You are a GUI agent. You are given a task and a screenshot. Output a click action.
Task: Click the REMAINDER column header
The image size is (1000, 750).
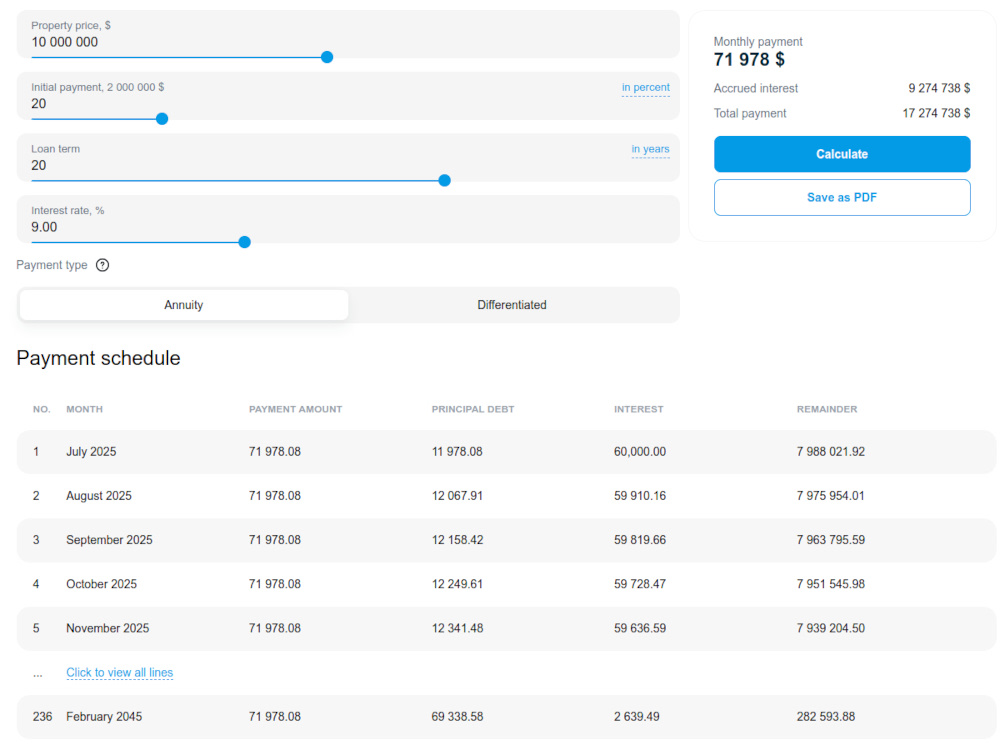click(827, 409)
